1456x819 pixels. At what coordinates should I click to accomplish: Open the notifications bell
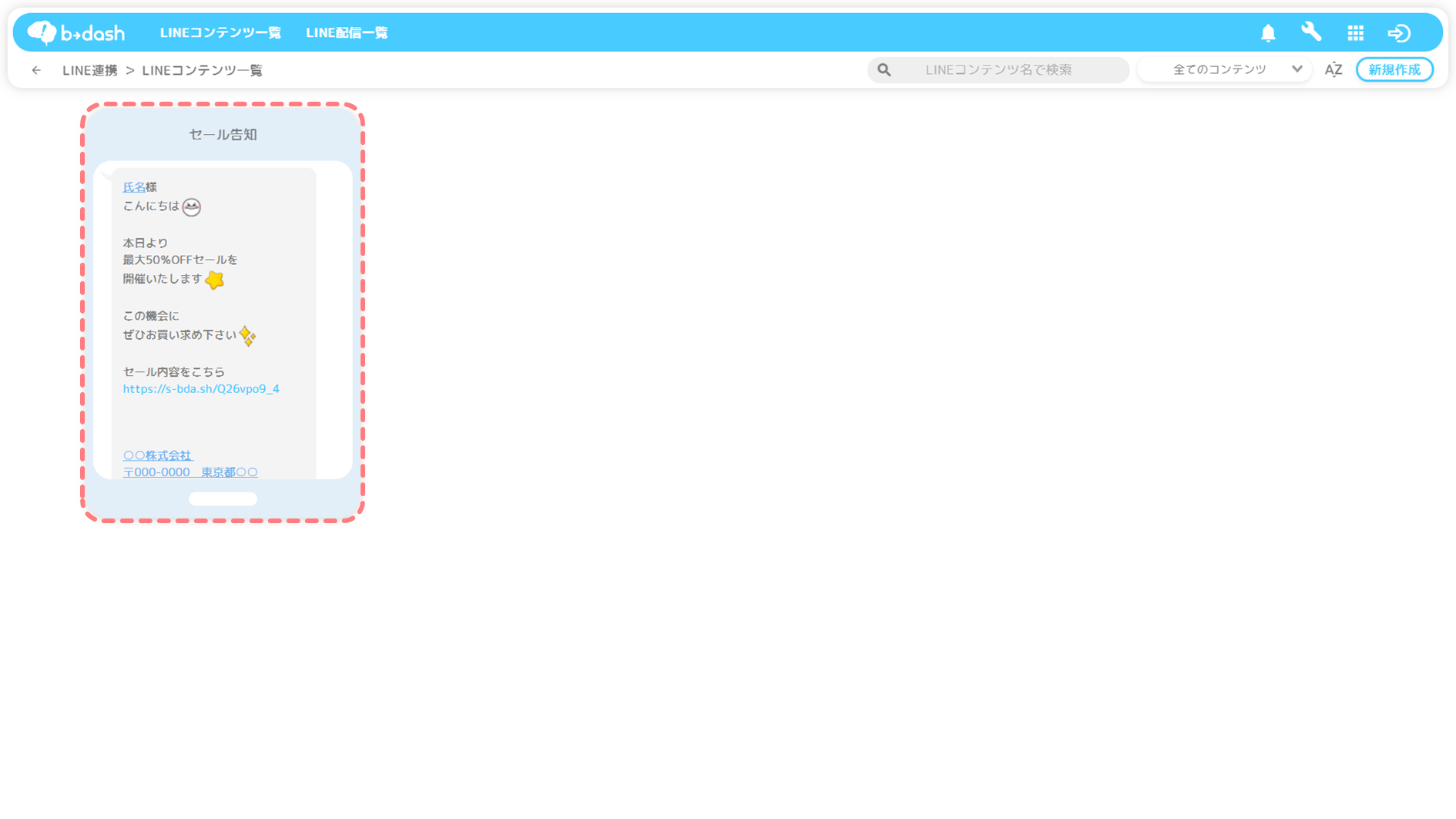coord(1268,32)
